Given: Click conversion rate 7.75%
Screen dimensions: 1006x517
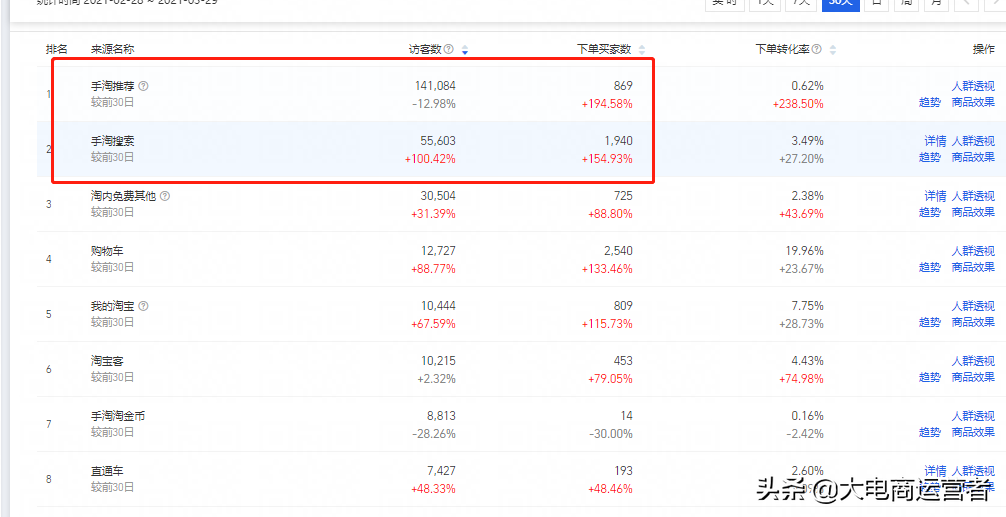Looking at the screenshot, I should [x=808, y=307].
